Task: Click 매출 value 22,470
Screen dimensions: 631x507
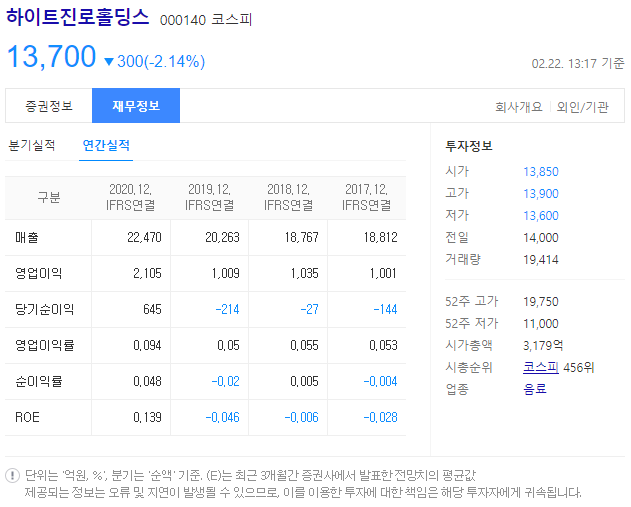Action: pos(144,237)
